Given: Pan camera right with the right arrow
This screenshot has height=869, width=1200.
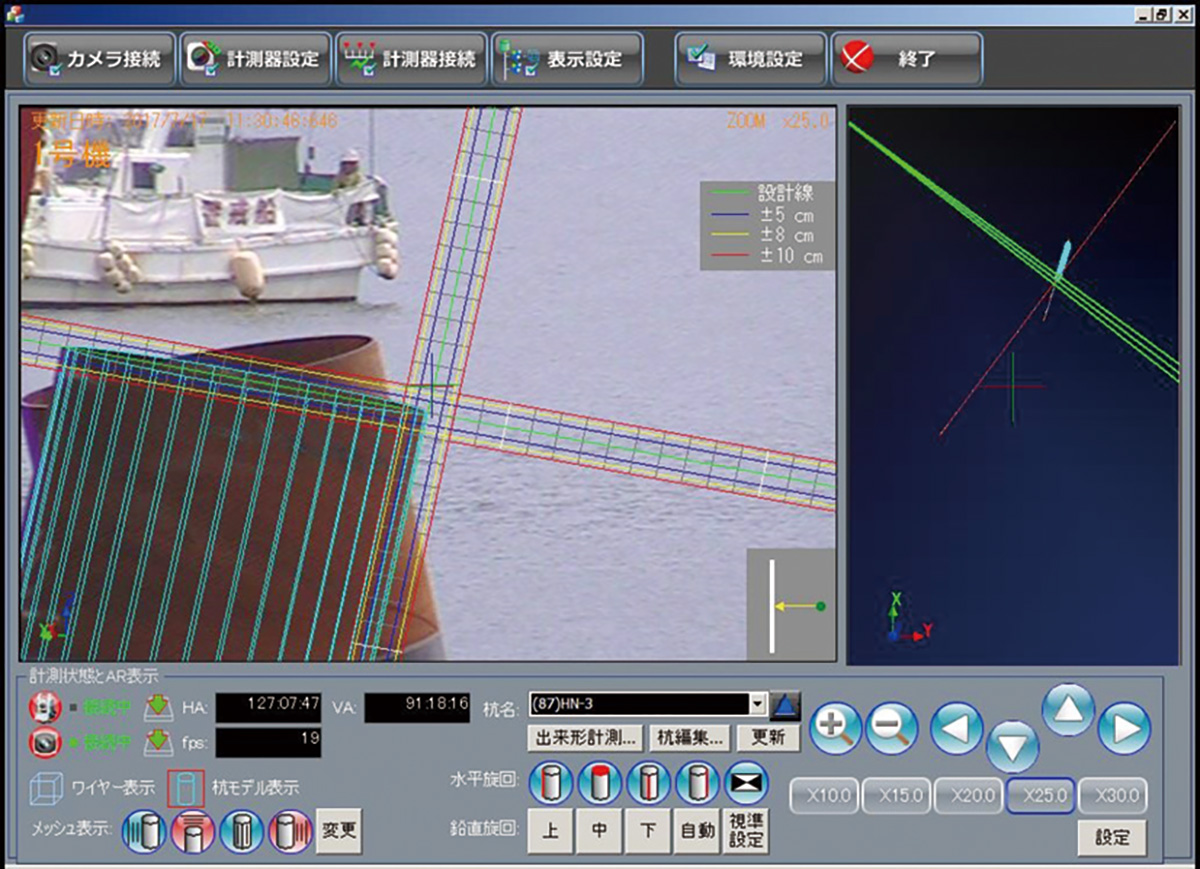Looking at the screenshot, I should click(x=1124, y=728).
